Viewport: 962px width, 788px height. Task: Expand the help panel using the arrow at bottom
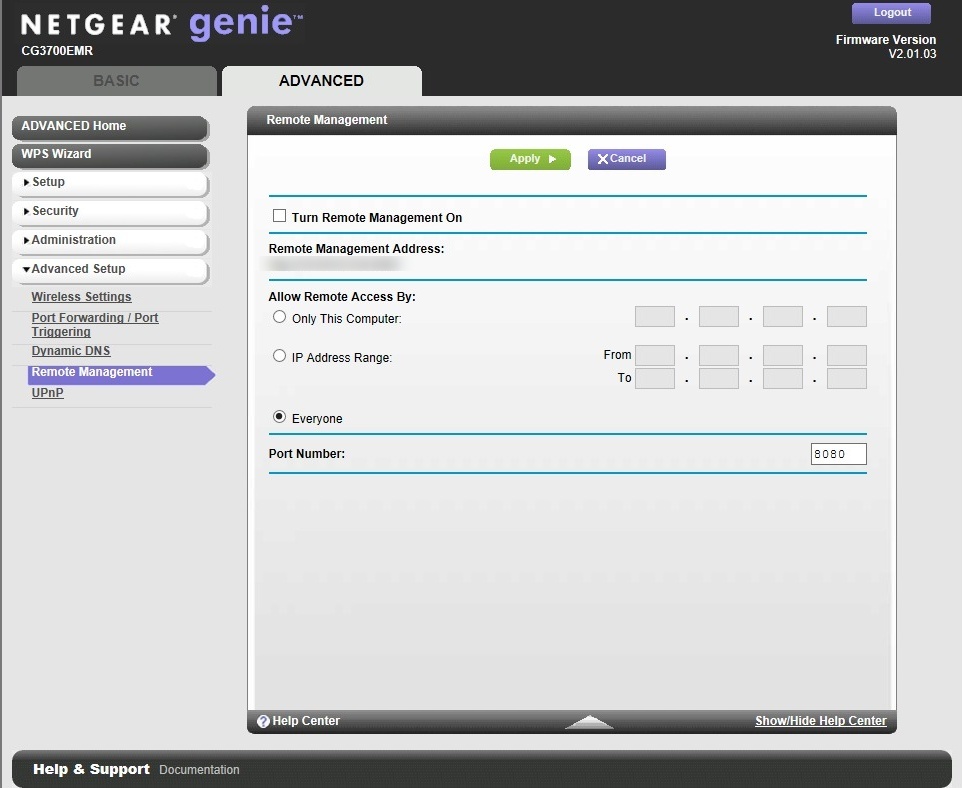(x=589, y=722)
